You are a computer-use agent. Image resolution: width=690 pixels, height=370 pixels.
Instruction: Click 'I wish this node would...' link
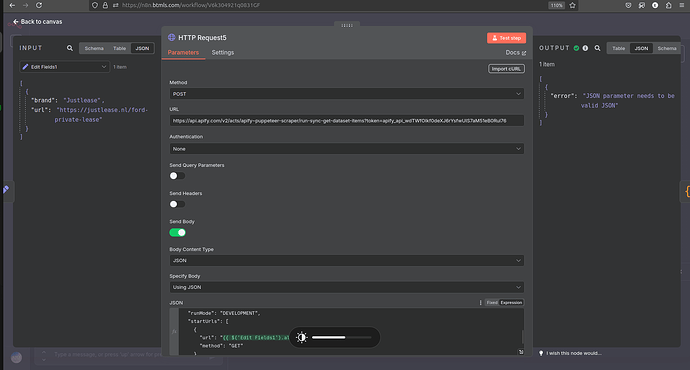(x=573, y=353)
